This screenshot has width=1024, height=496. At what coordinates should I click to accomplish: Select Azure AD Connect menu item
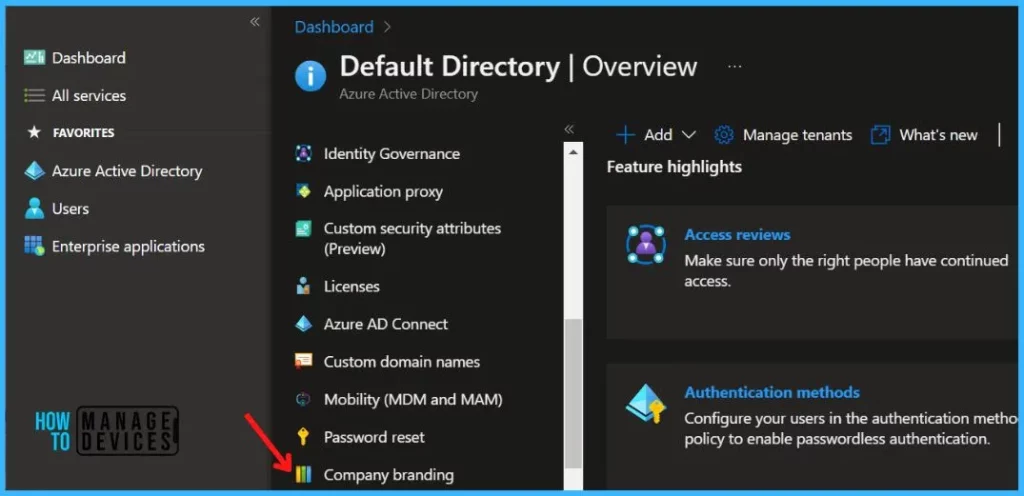(386, 324)
